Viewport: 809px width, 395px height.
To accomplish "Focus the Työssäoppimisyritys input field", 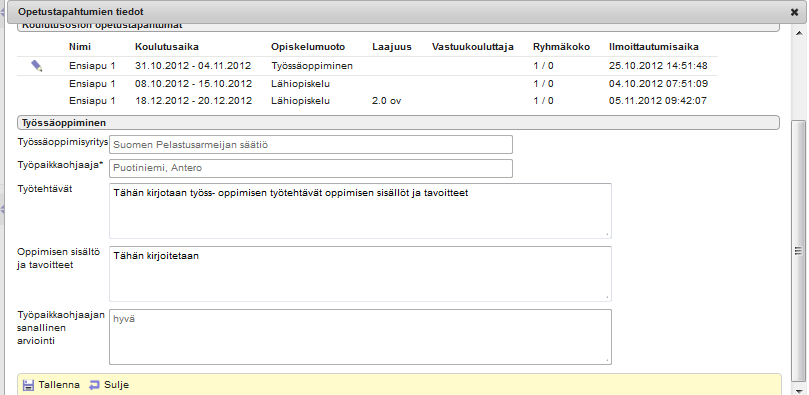I will point(311,144).
